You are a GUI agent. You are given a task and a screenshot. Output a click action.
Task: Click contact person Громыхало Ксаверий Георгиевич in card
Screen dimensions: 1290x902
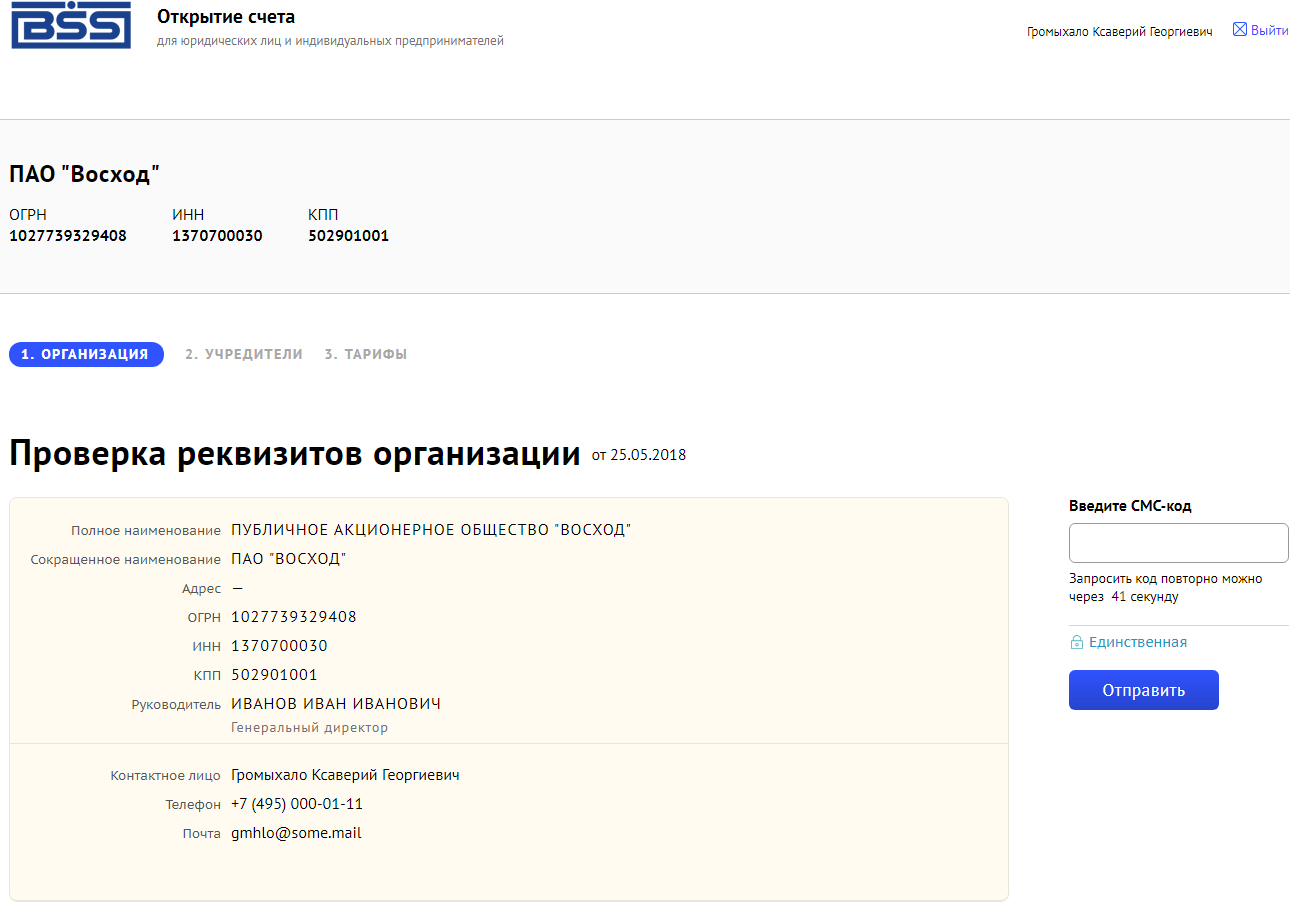point(345,775)
